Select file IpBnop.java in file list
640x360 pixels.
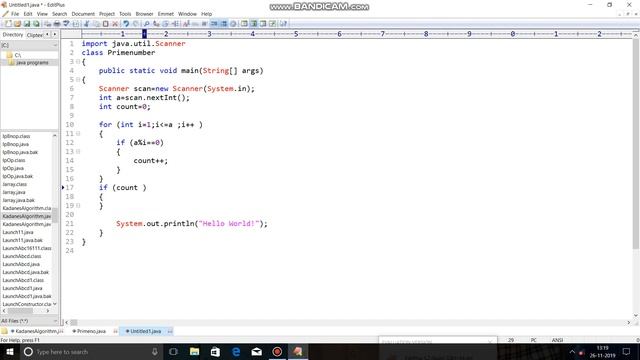[16, 144]
